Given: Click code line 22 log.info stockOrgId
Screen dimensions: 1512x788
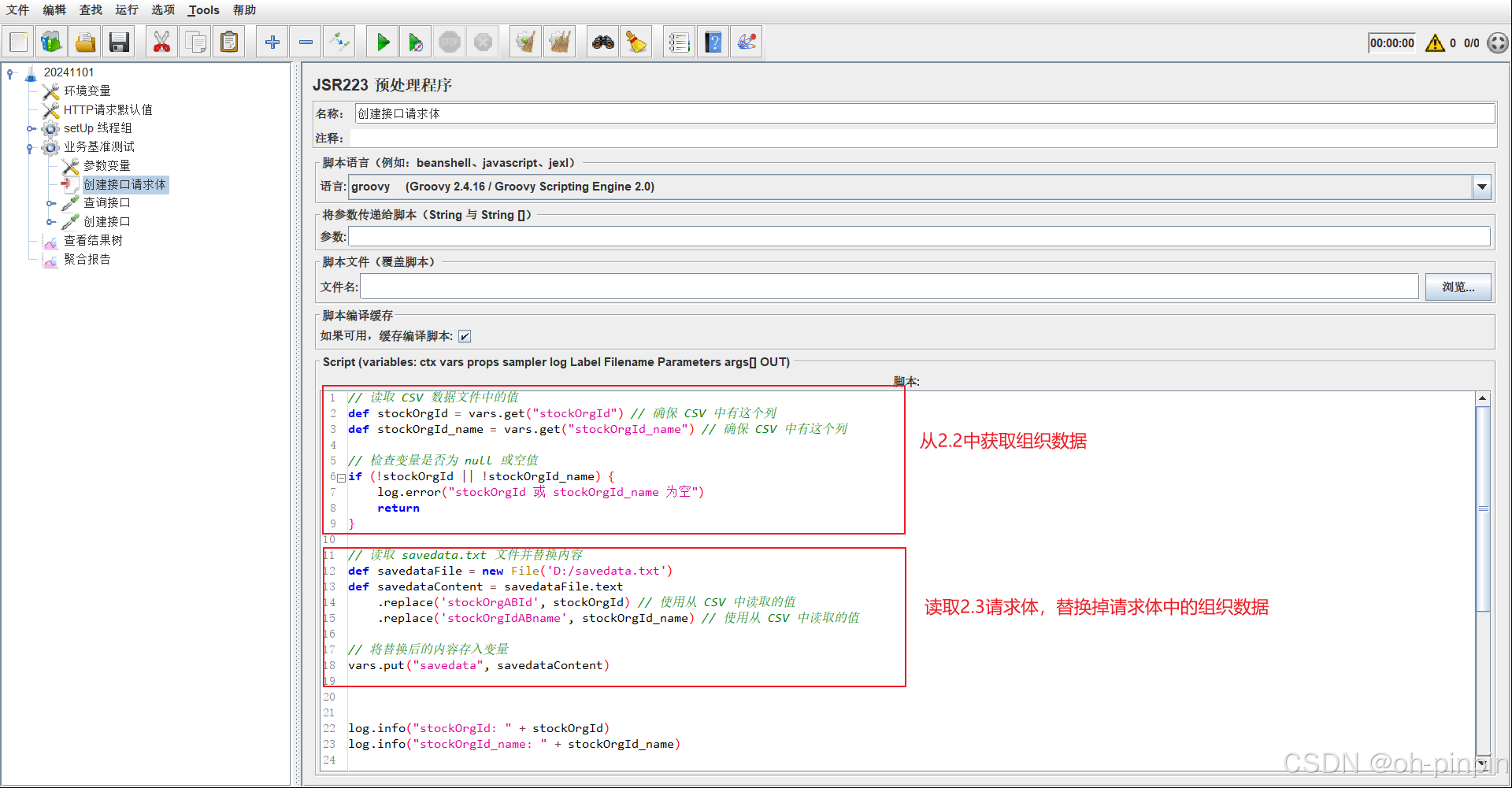Looking at the screenshot, I should tap(479, 729).
